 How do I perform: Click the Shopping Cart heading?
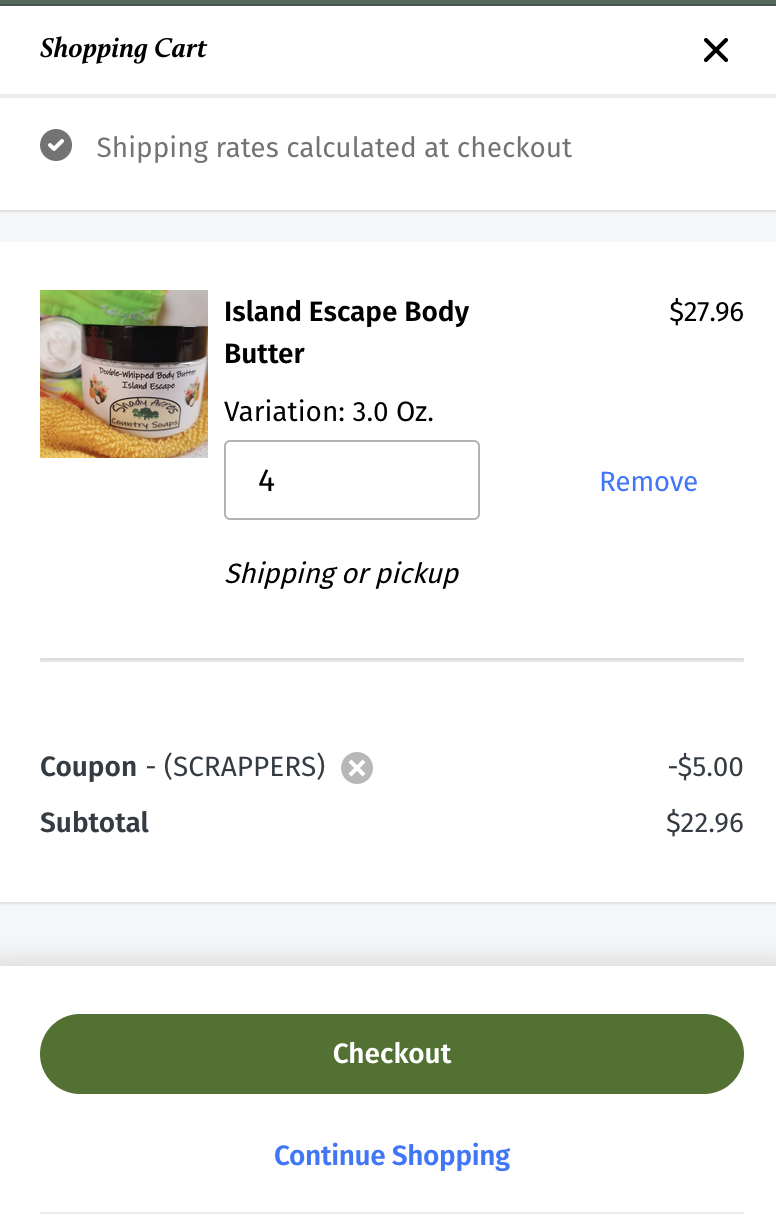tap(123, 49)
